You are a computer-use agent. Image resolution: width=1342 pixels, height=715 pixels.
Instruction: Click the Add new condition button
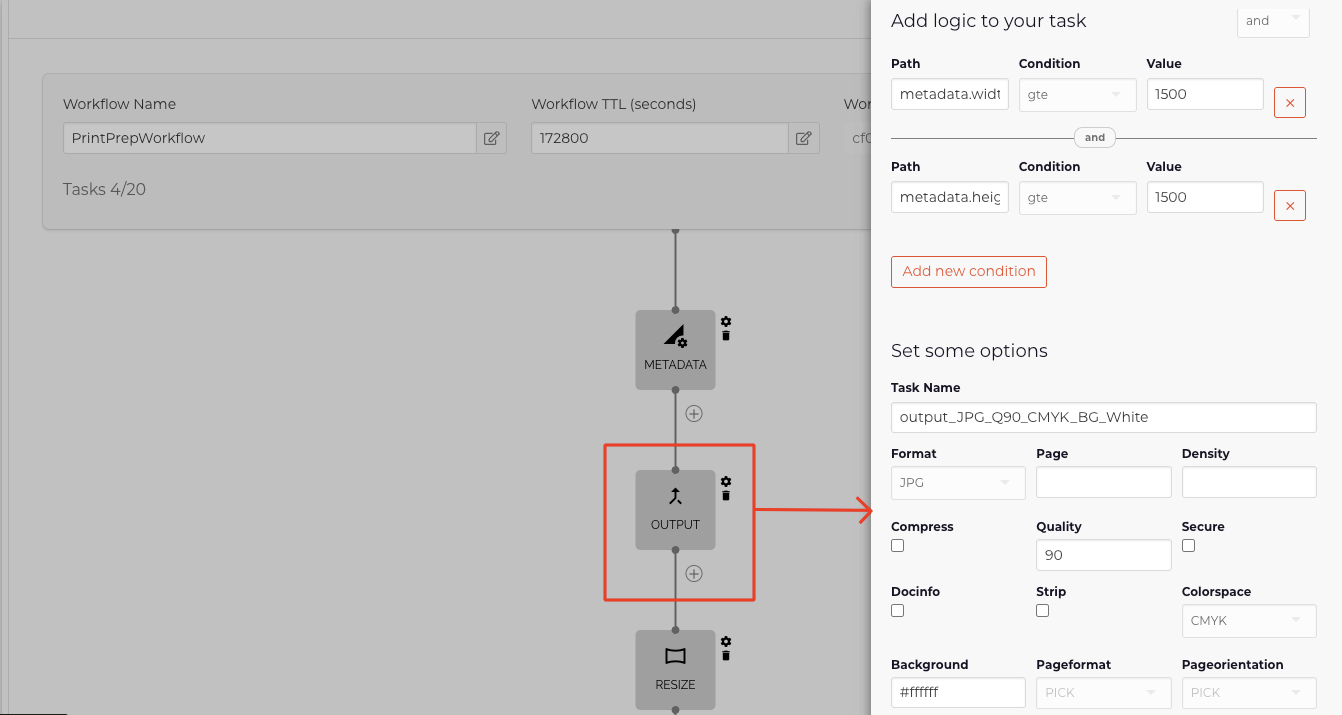968,271
